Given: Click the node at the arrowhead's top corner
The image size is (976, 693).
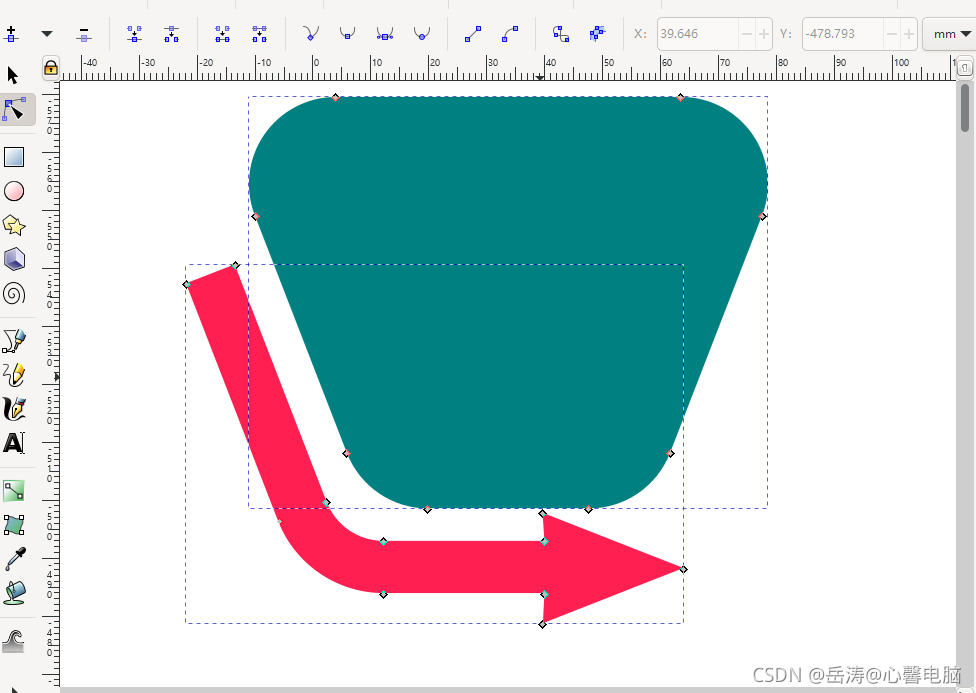Looking at the screenshot, I should click(542, 514).
